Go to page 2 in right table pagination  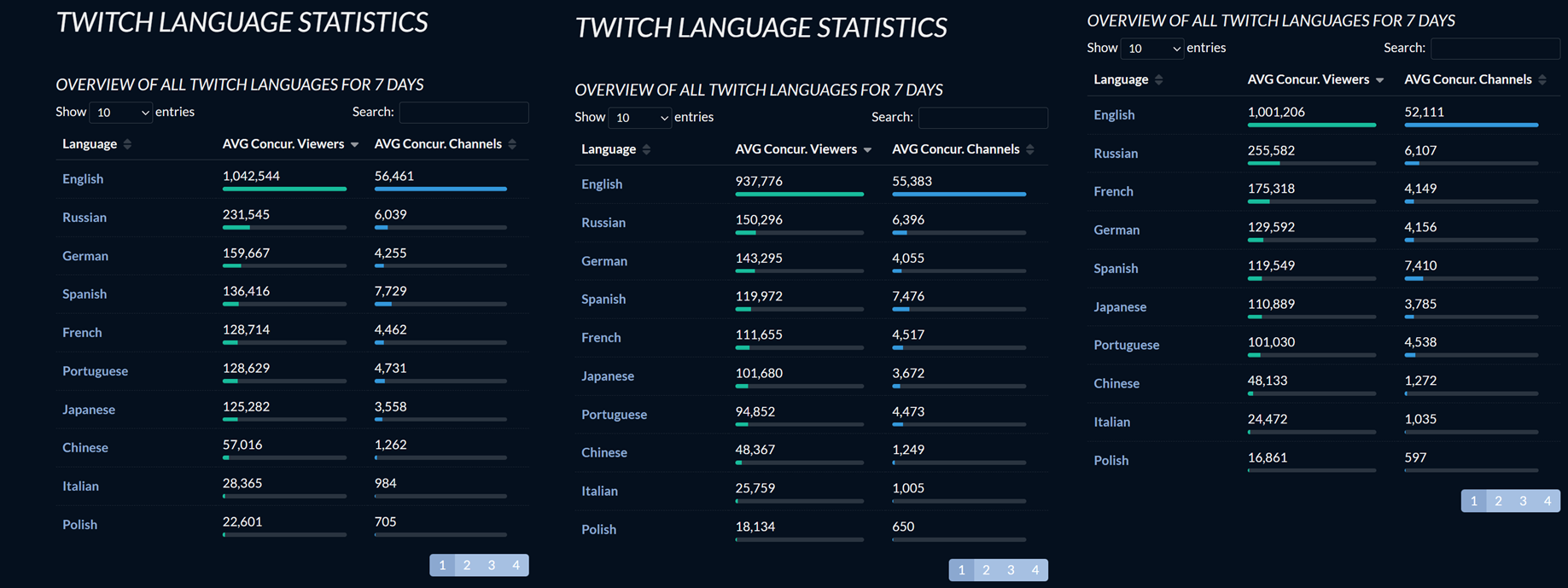(x=1498, y=501)
